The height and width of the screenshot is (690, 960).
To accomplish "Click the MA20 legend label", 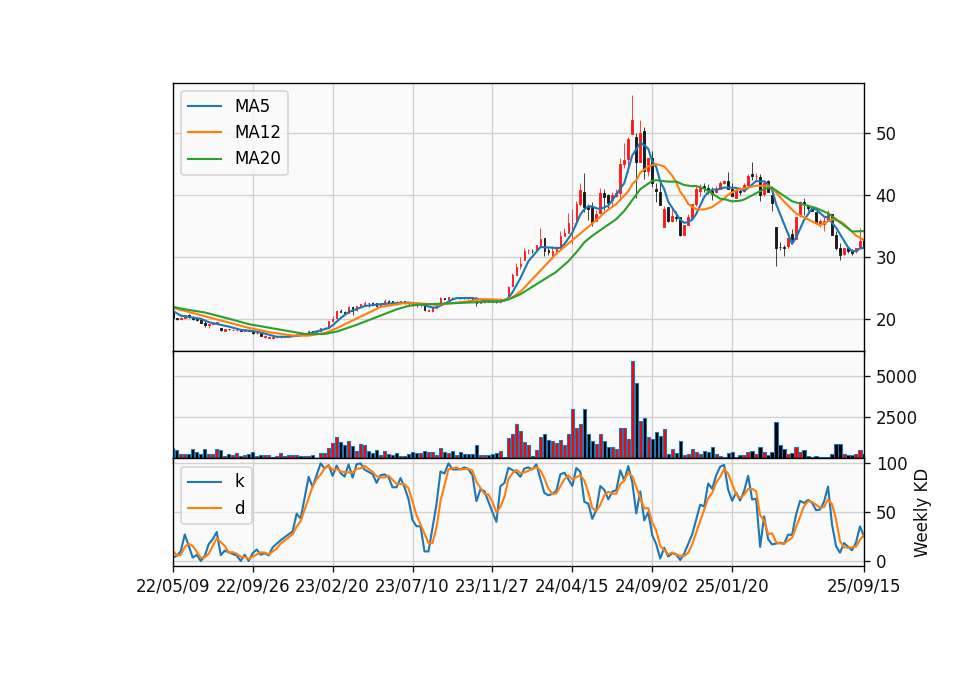I will click(257, 159).
